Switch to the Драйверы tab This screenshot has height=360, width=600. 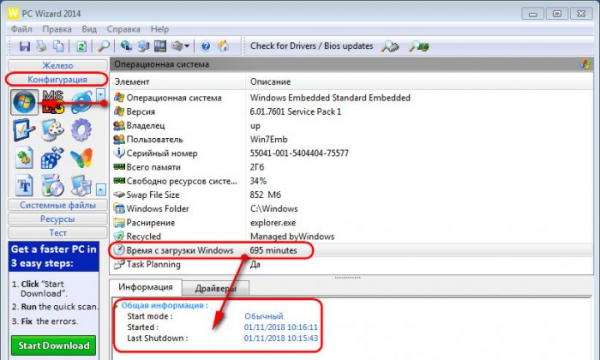pos(215,288)
